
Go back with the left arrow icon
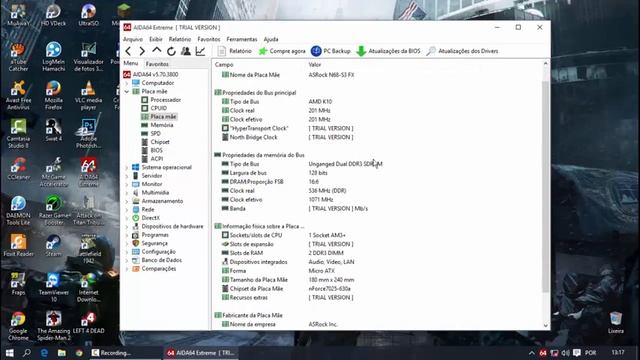[129, 51]
